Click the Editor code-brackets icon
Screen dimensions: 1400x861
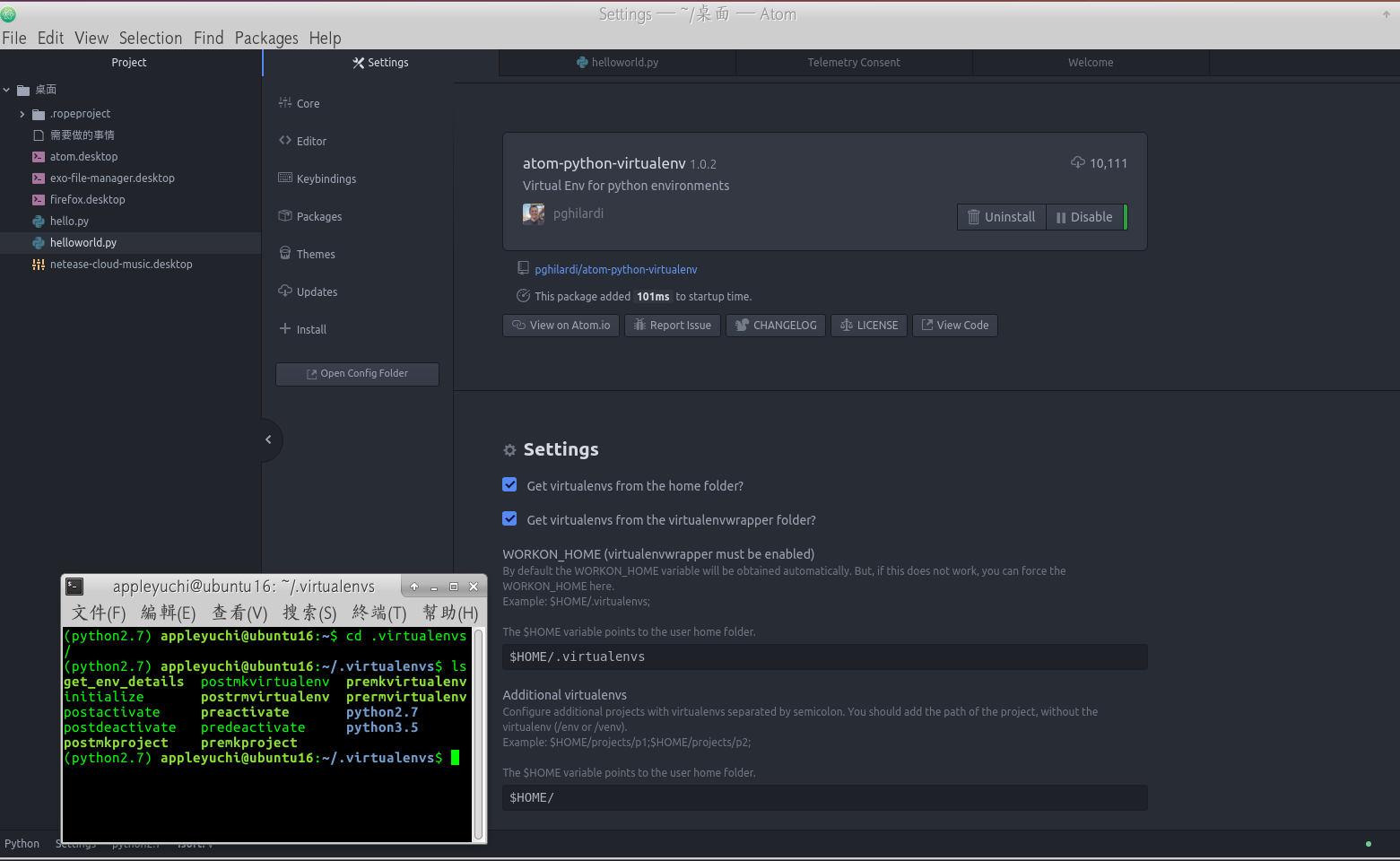pos(285,140)
